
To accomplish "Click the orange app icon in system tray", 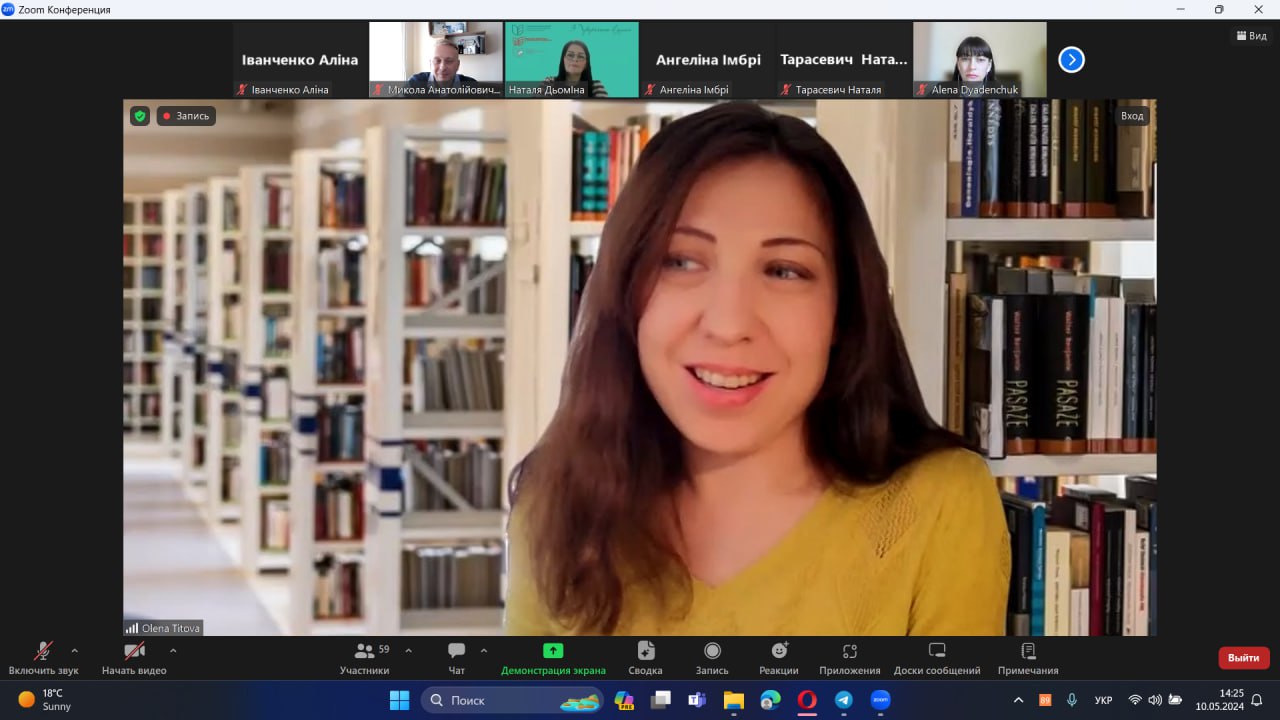I will (x=1045, y=700).
